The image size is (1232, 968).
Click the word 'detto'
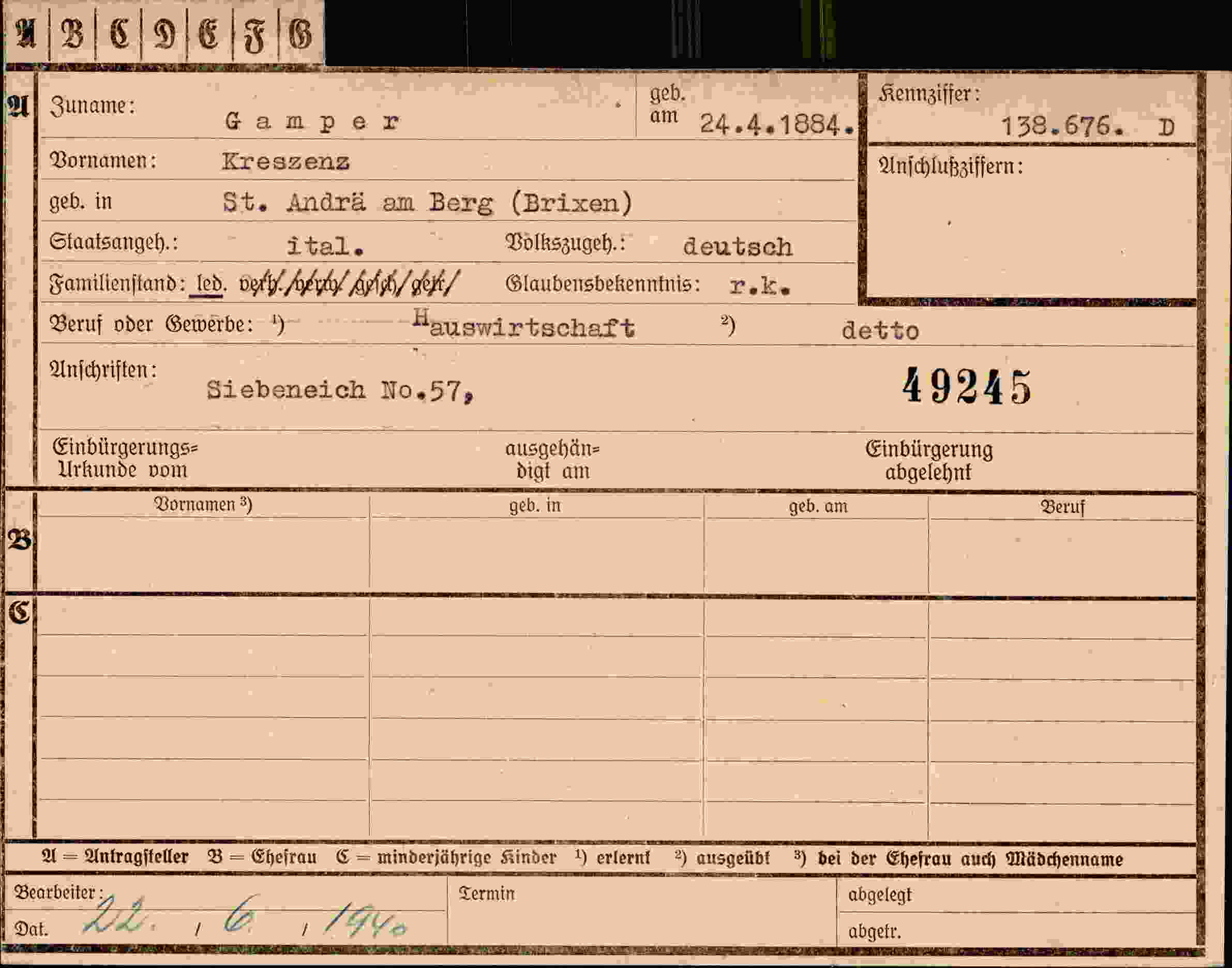[880, 331]
